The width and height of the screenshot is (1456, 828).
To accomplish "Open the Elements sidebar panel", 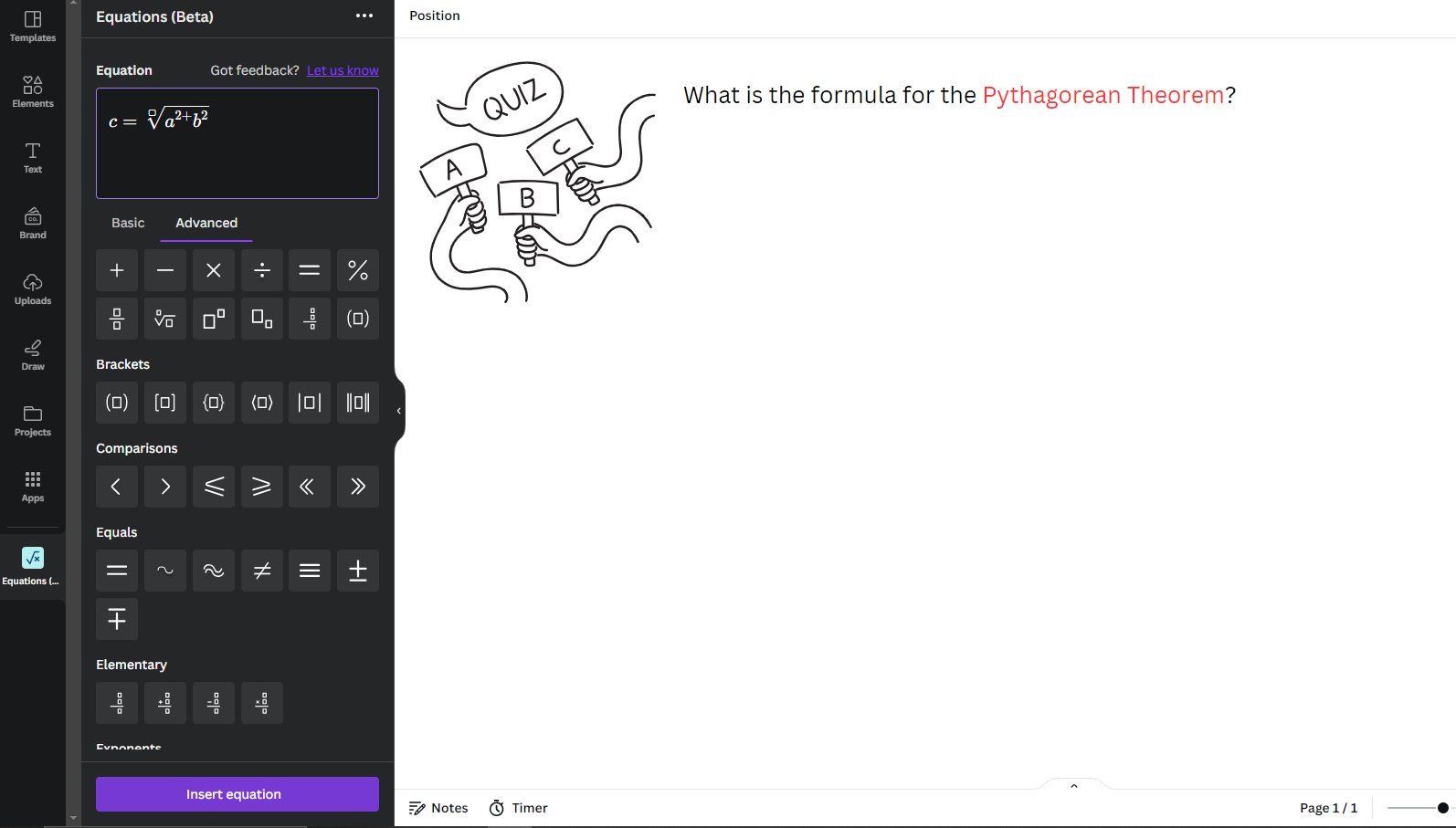I will point(33,92).
